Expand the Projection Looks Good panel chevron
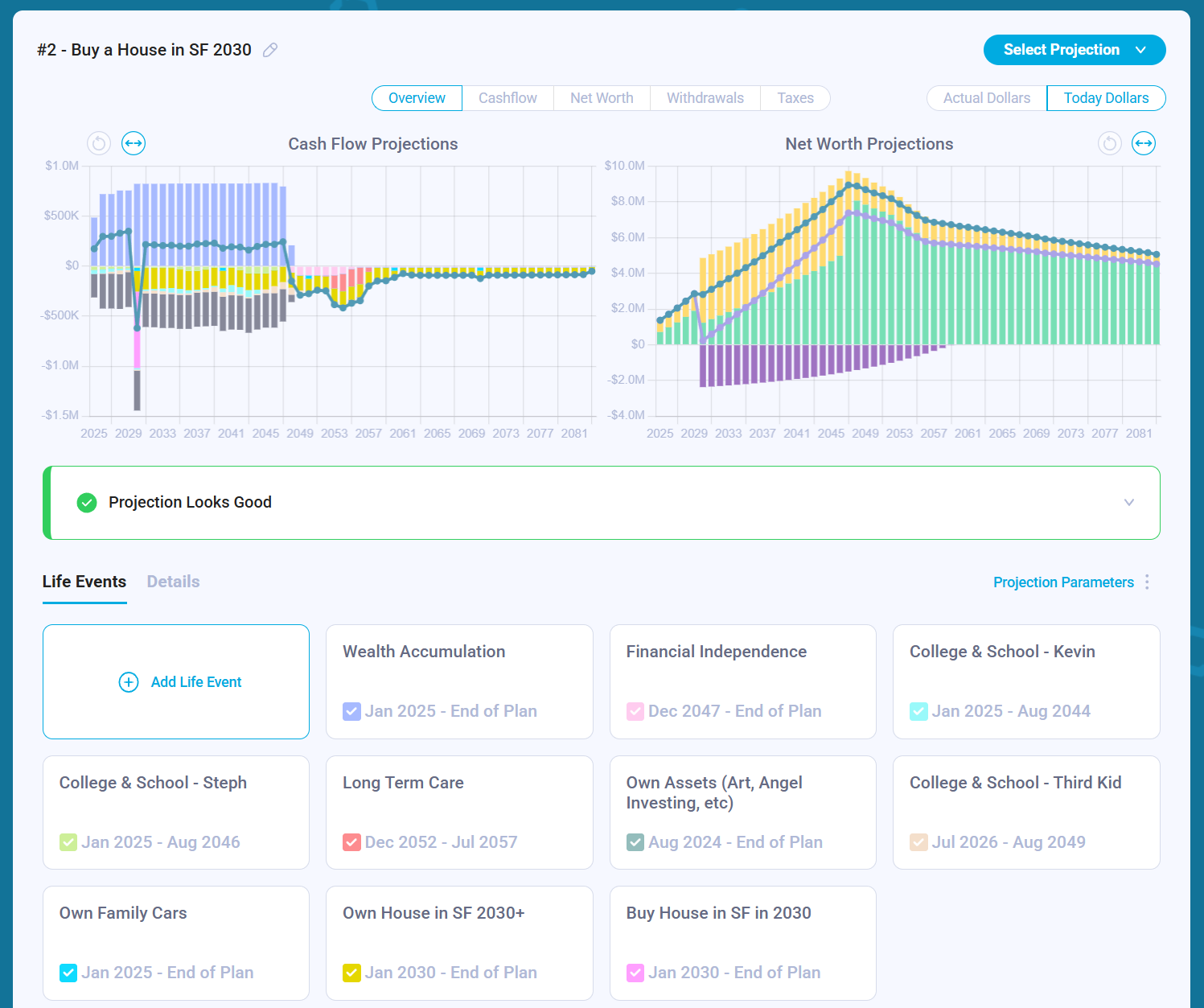The image size is (1204, 1008). 1129,503
